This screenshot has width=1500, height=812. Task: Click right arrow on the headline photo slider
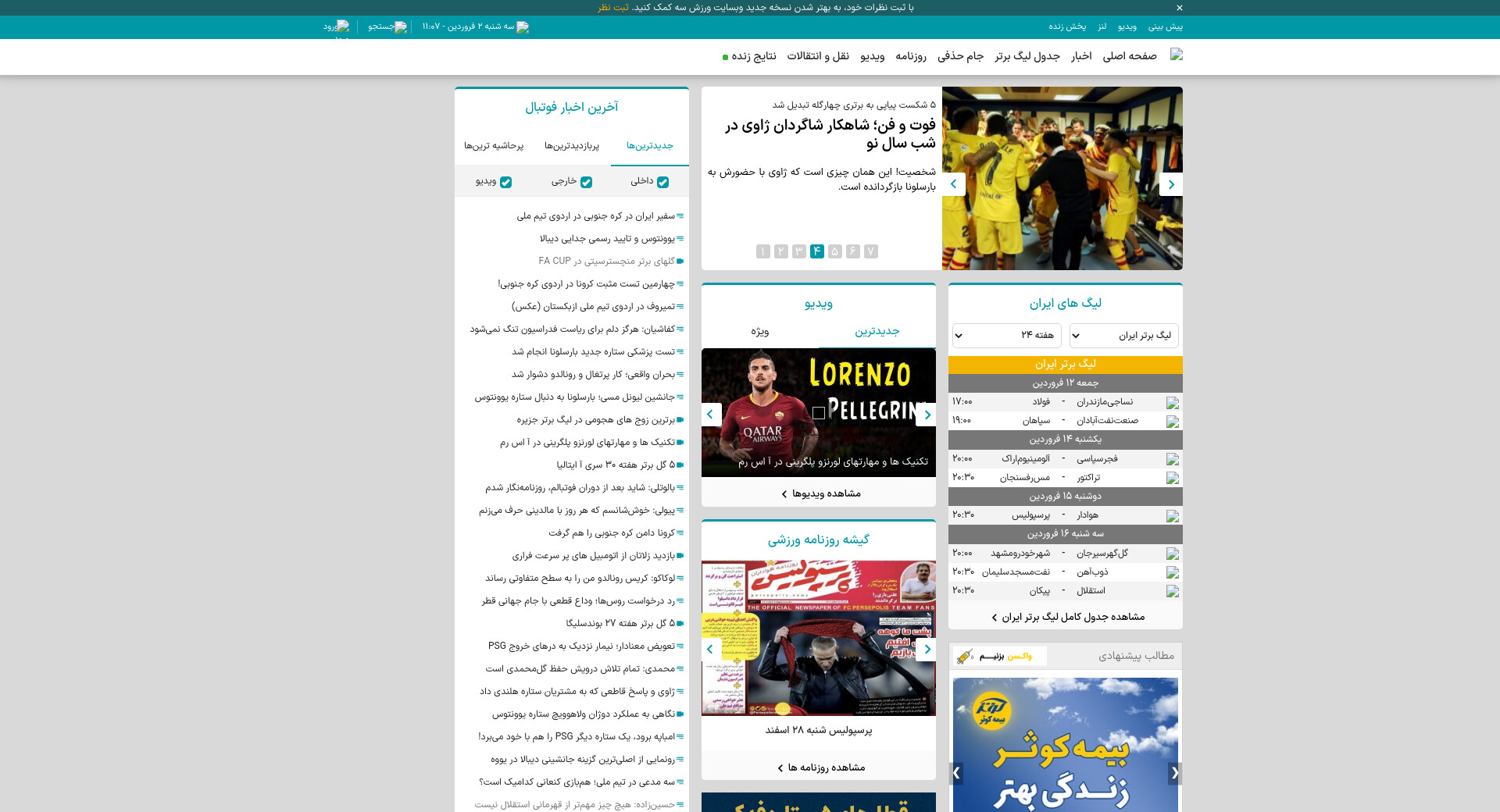pyautogui.click(x=1171, y=184)
